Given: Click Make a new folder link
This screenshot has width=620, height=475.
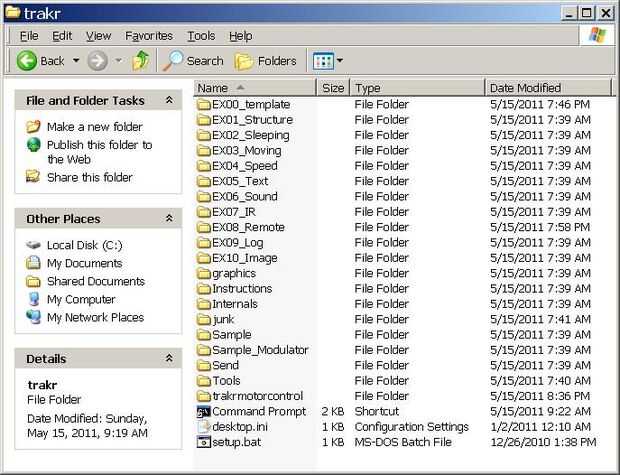Looking at the screenshot, I should 95,127.
